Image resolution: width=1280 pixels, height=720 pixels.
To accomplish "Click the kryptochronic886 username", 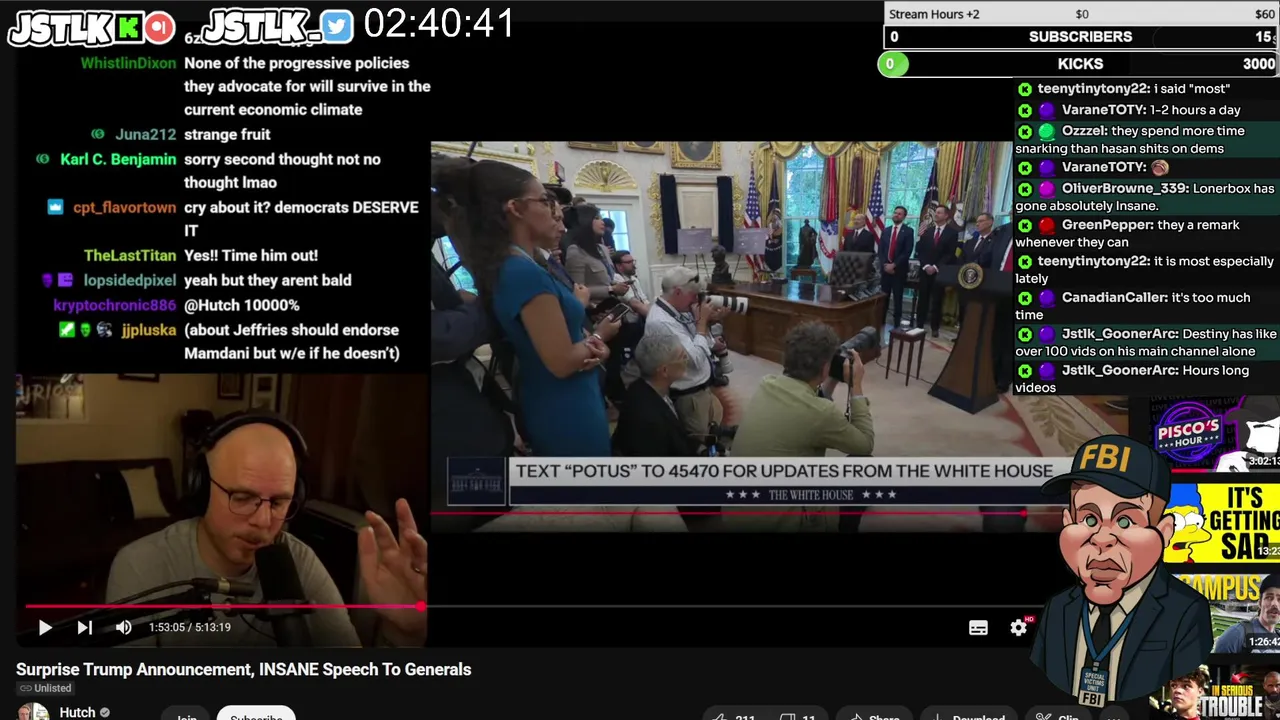I will point(114,305).
